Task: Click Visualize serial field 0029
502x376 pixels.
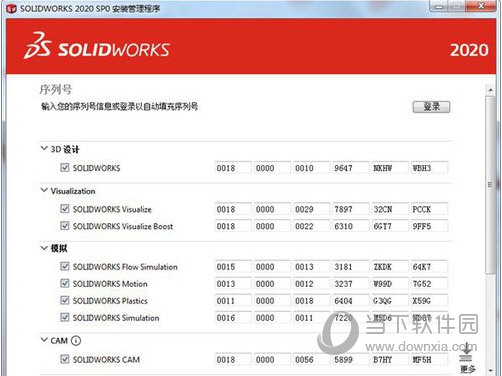Action: click(311, 209)
